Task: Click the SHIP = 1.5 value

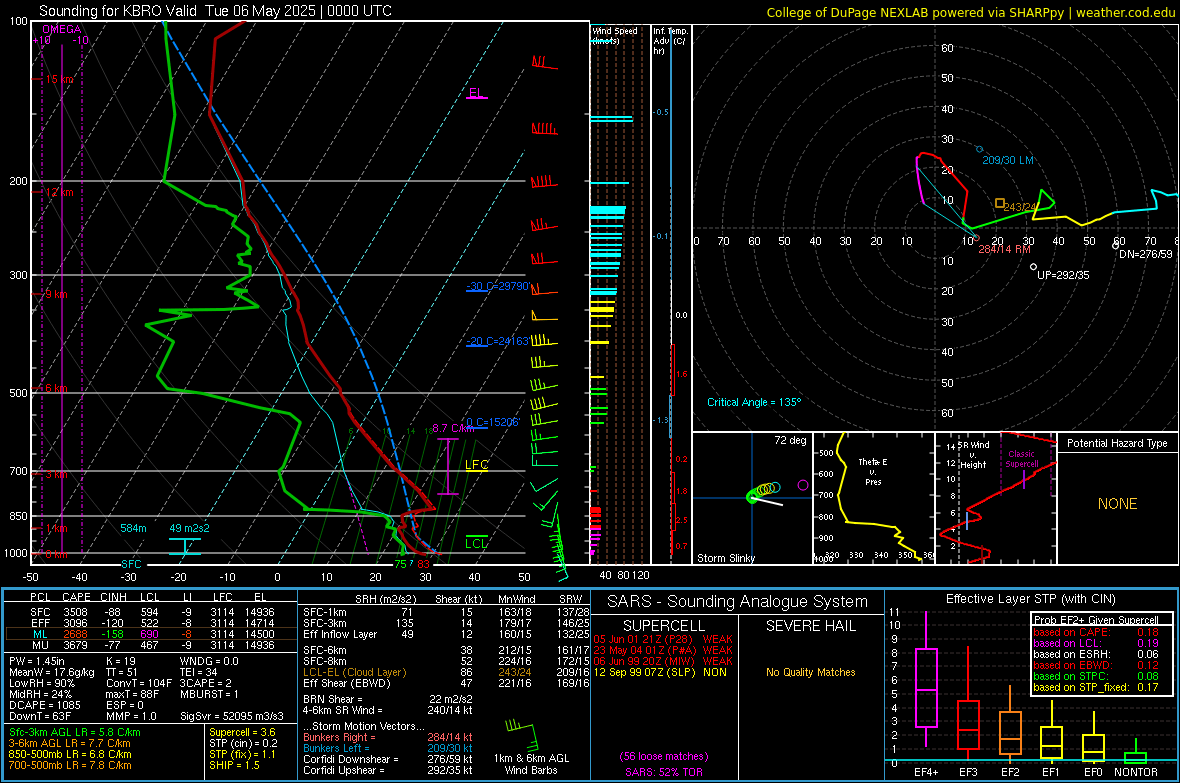Action: coord(234,765)
